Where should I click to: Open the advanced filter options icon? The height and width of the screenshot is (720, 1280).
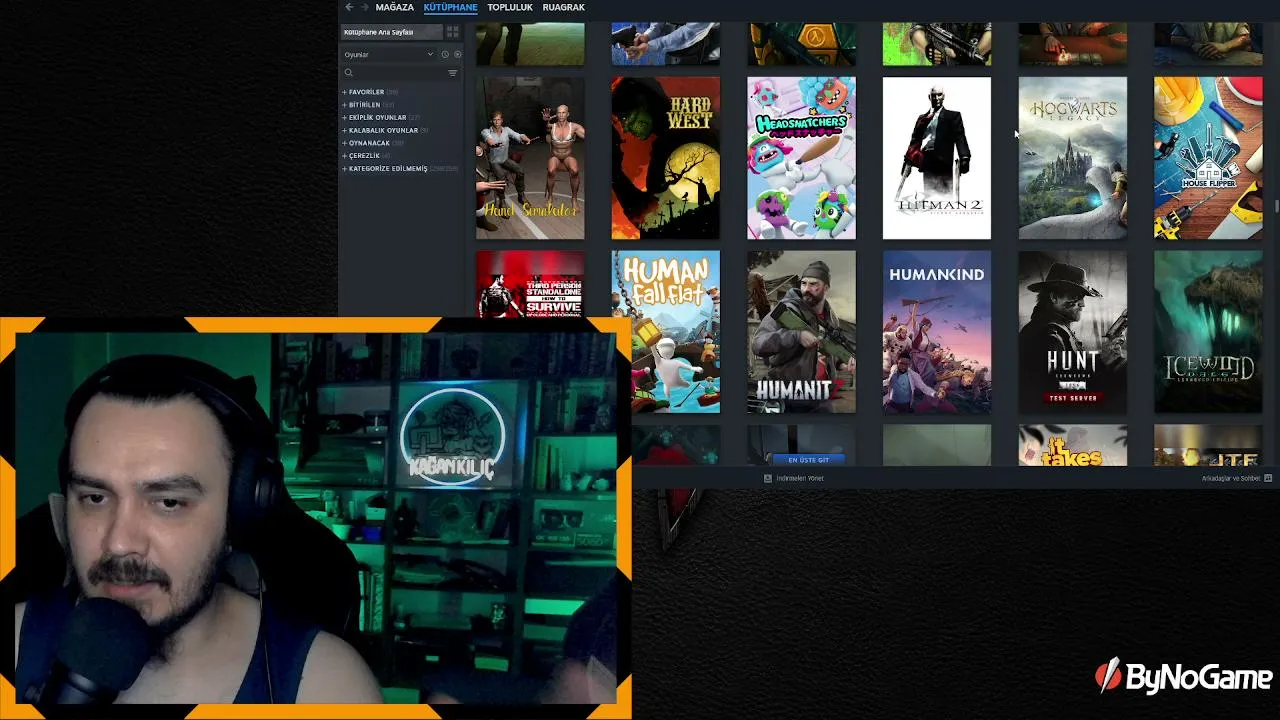(453, 73)
